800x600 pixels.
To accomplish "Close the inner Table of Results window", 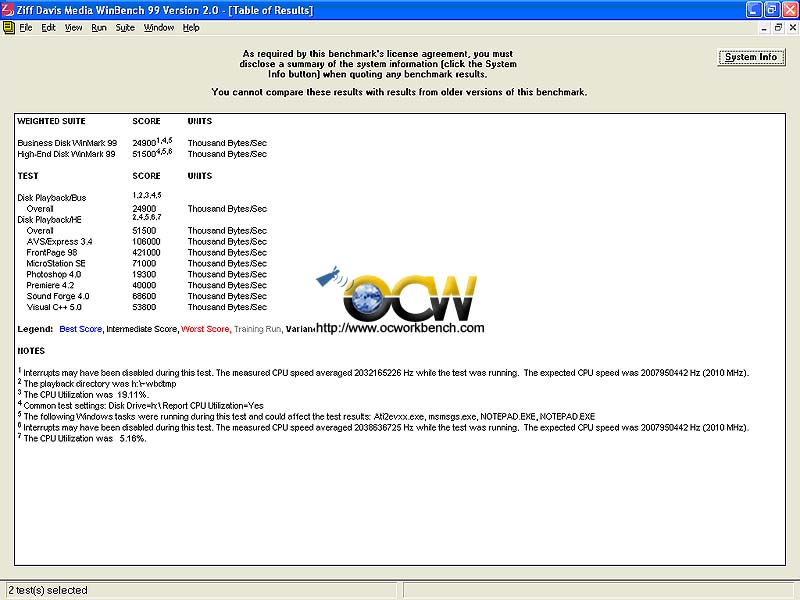I will [x=793, y=28].
